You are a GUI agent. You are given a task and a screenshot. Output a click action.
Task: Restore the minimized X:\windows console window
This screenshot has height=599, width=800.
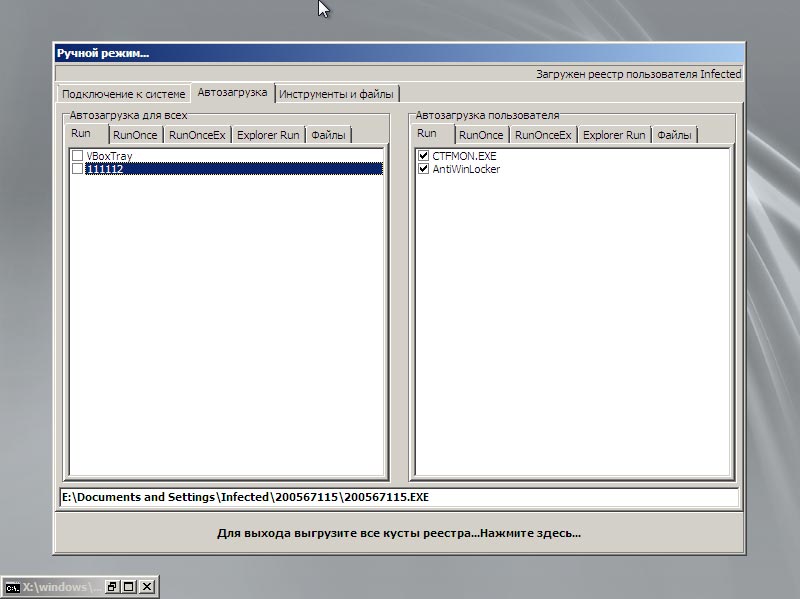click(112, 587)
